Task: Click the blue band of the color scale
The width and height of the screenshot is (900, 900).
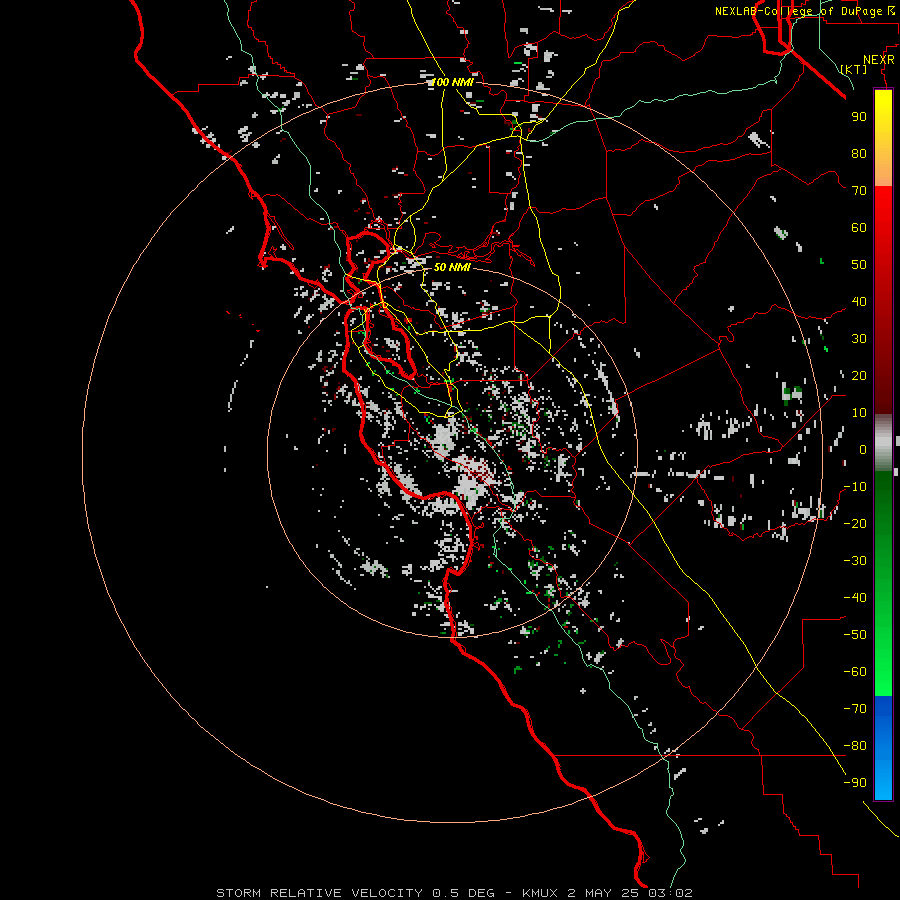Action: [x=883, y=747]
